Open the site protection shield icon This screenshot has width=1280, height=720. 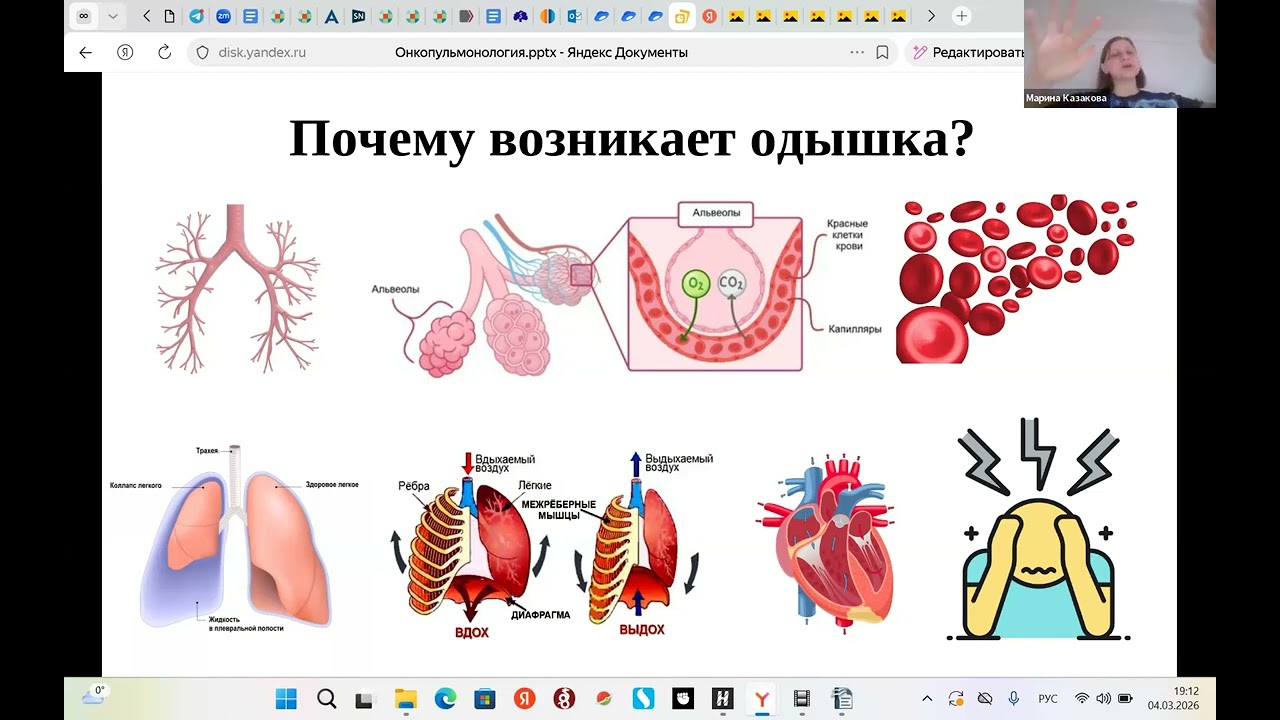[202, 53]
